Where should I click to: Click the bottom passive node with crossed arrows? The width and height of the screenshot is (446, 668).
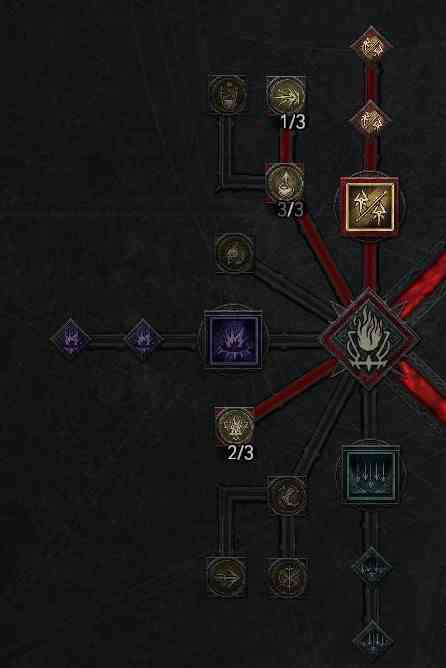287,577
